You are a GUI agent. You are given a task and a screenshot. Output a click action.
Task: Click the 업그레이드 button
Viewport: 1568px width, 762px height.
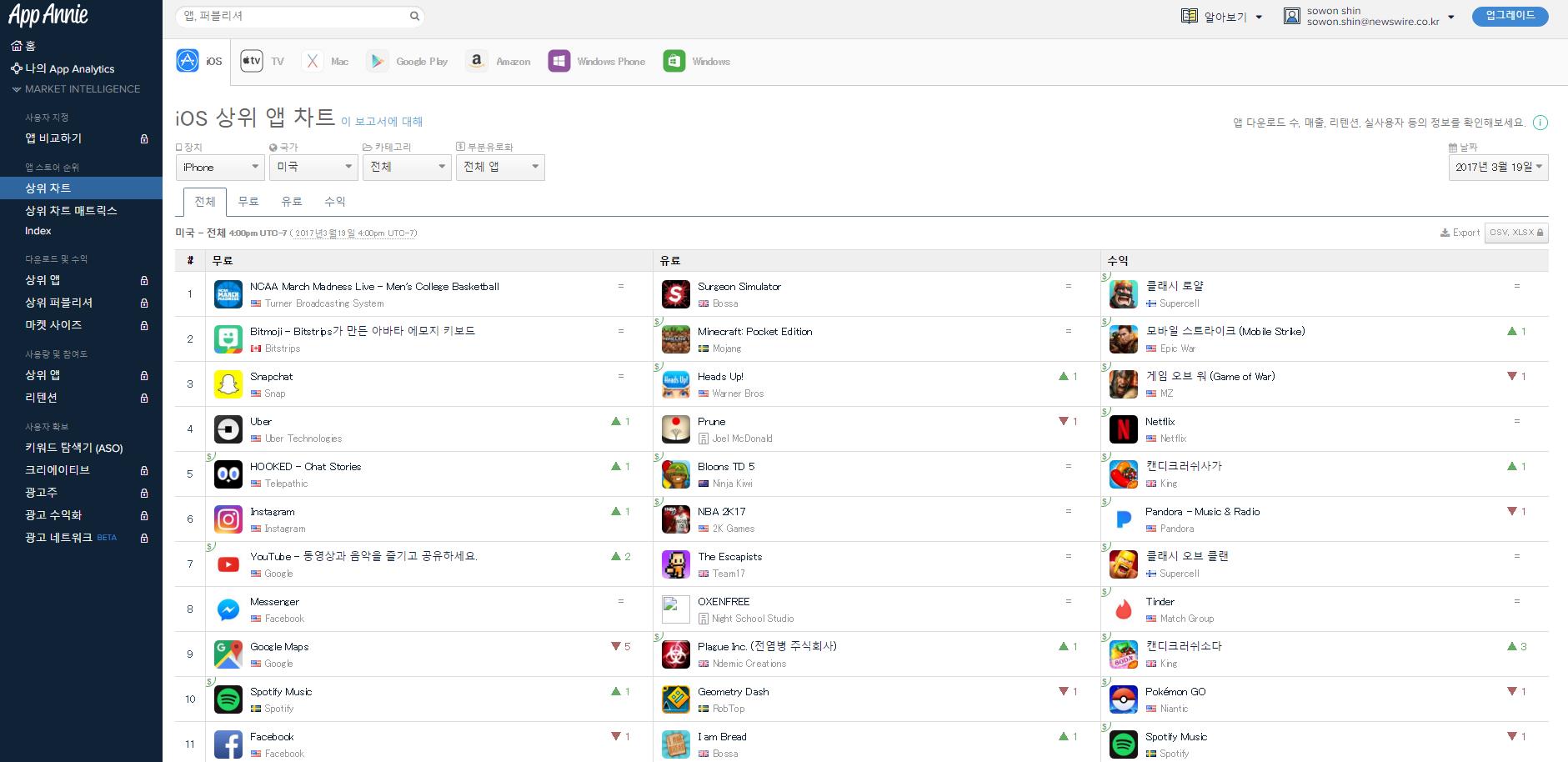(1510, 16)
